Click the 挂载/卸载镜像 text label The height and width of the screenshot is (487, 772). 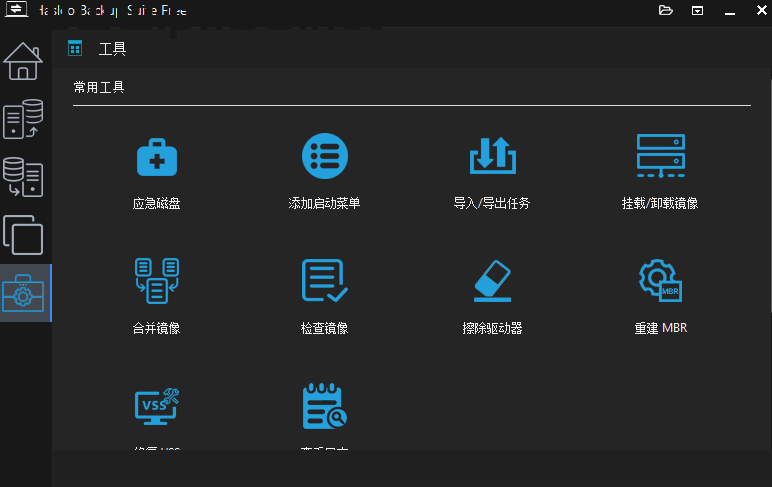click(659, 204)
